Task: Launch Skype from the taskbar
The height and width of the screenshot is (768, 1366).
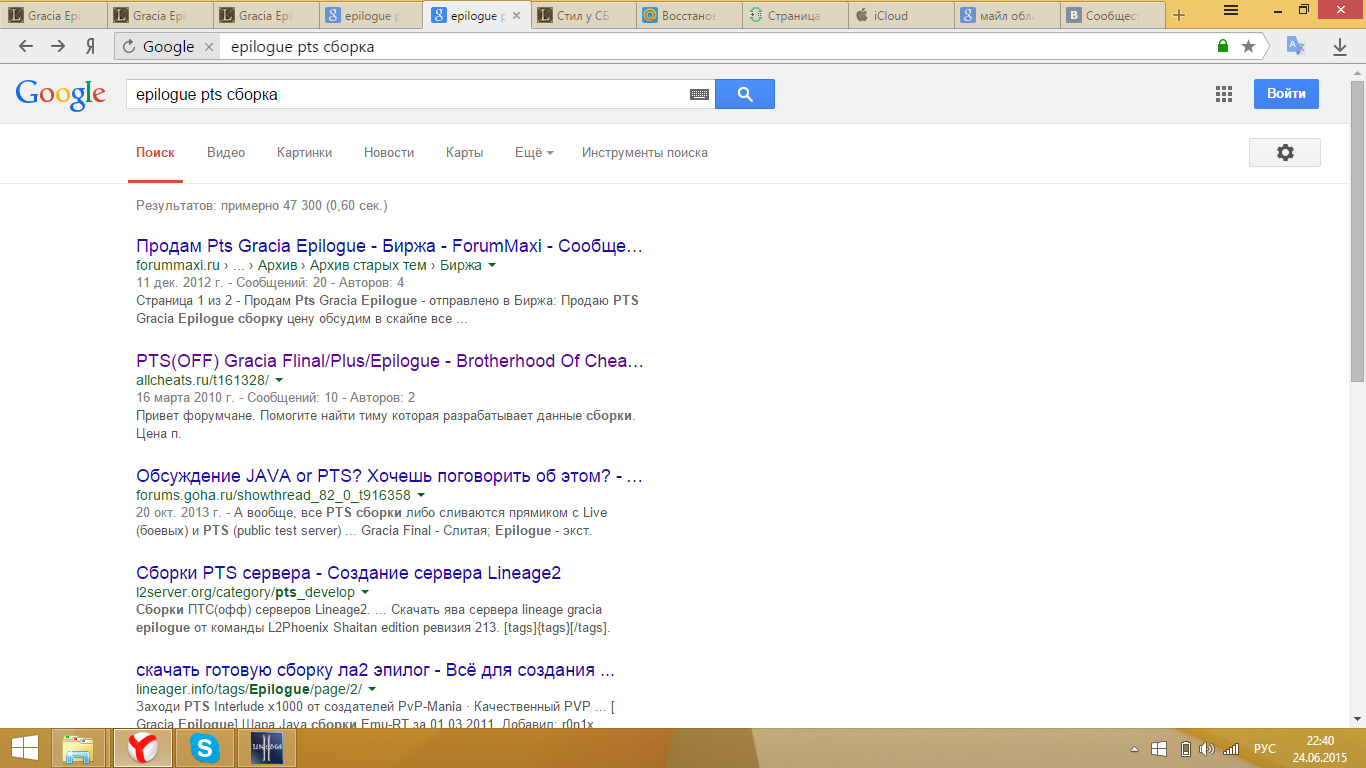Action: 205,748
